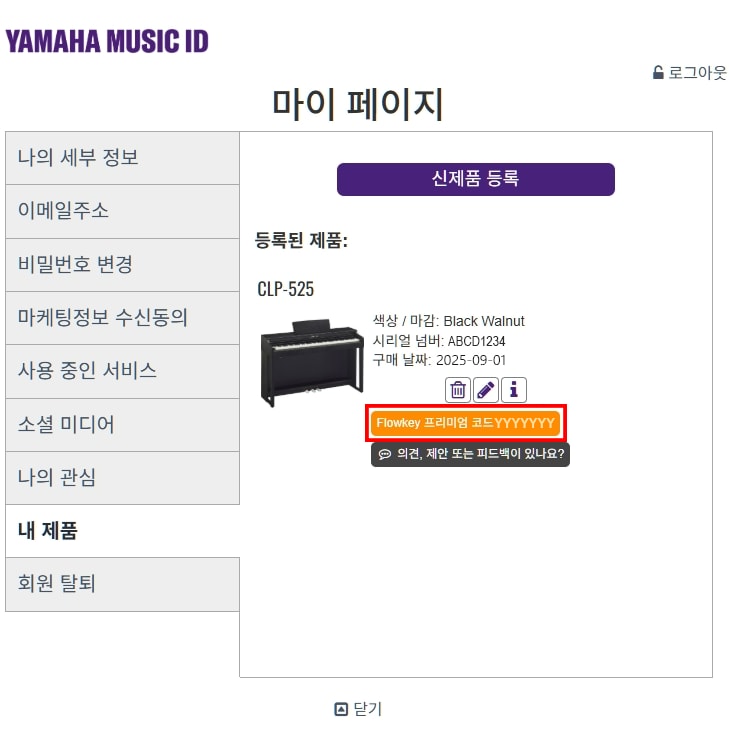The width and height of the screenshot is (729, 729).
Task: Open 마케팅정보 수신동의 settings
Action: pos(122,318)
